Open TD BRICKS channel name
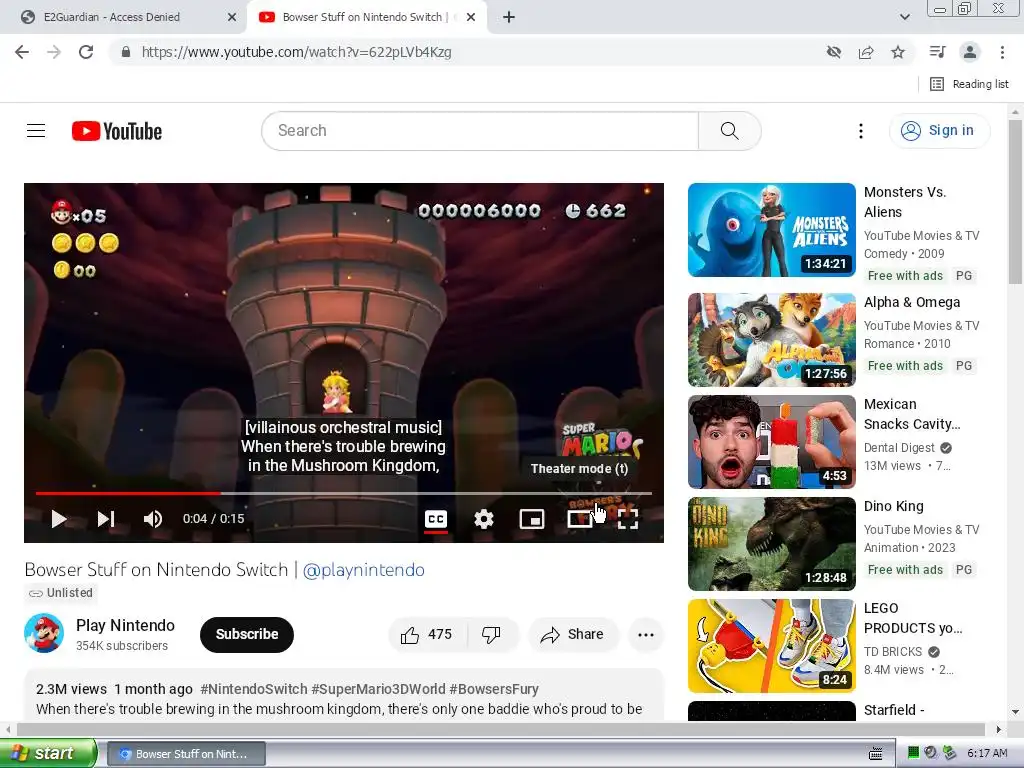Screen dimensions: 1024x768 coord(893,651)
